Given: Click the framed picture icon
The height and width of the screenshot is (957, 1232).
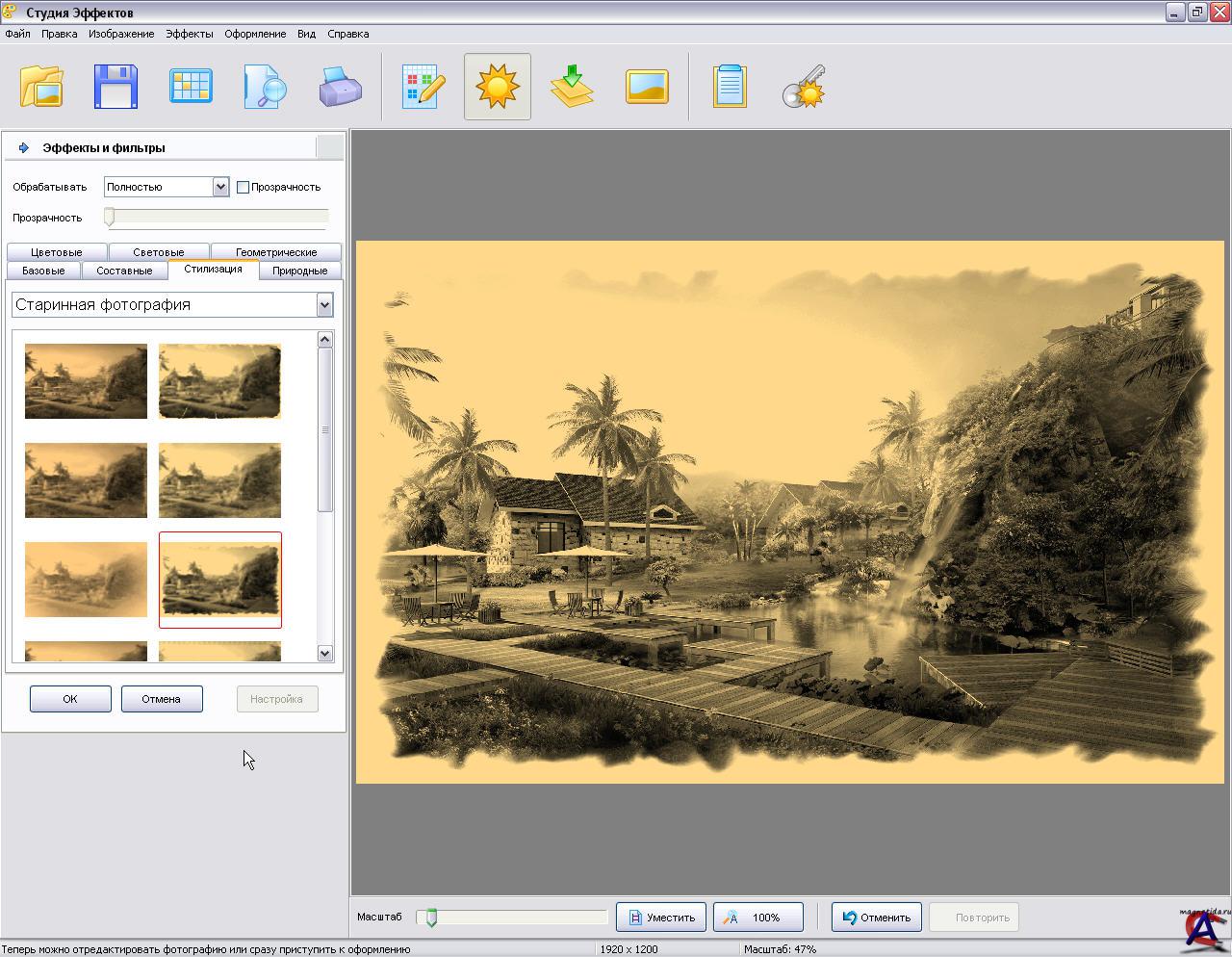Looking at the screenshot, I should click(647, 87).
